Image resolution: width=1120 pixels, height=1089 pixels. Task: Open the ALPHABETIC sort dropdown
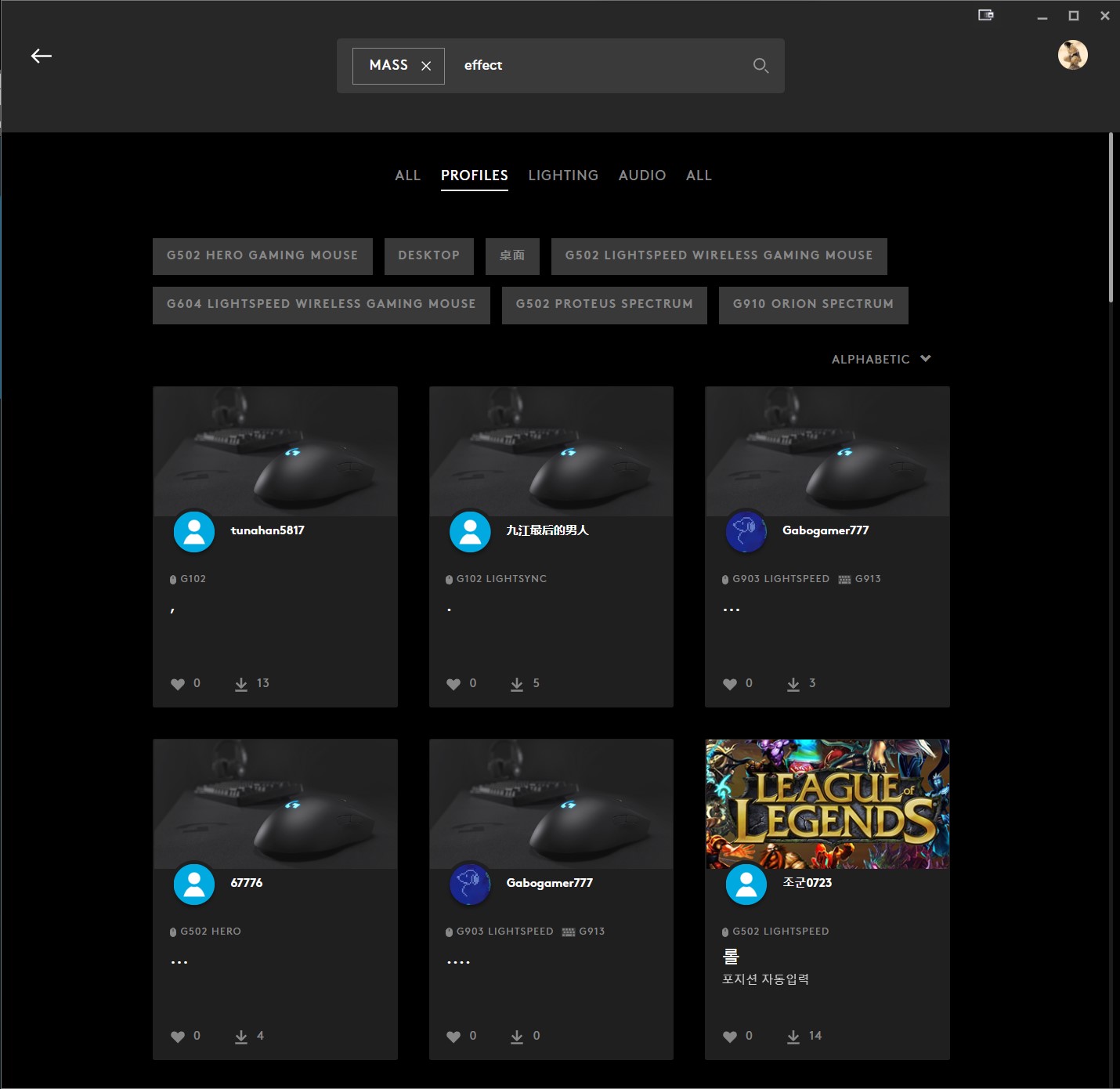(880, 359)
